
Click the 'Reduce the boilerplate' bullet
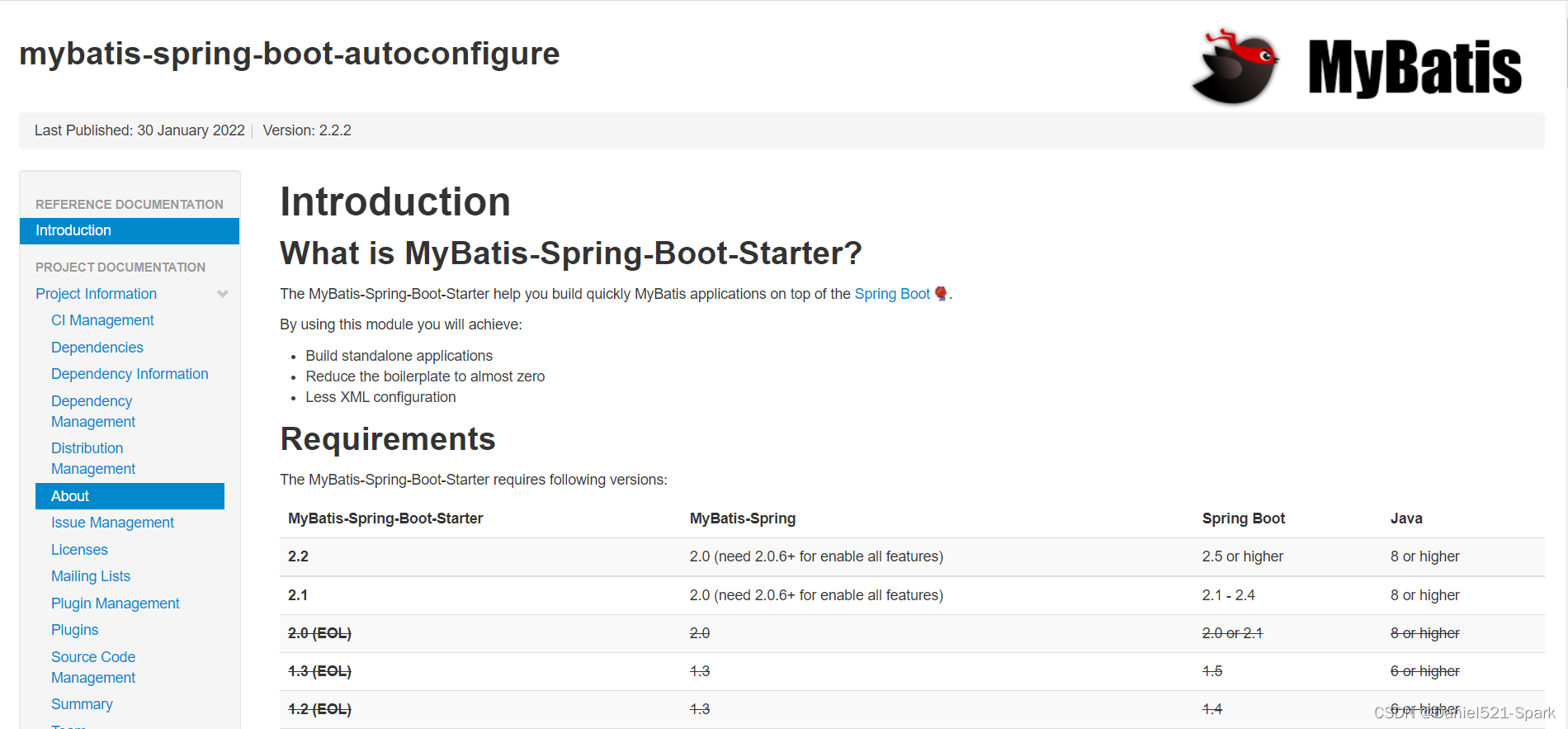coord(425,376)
